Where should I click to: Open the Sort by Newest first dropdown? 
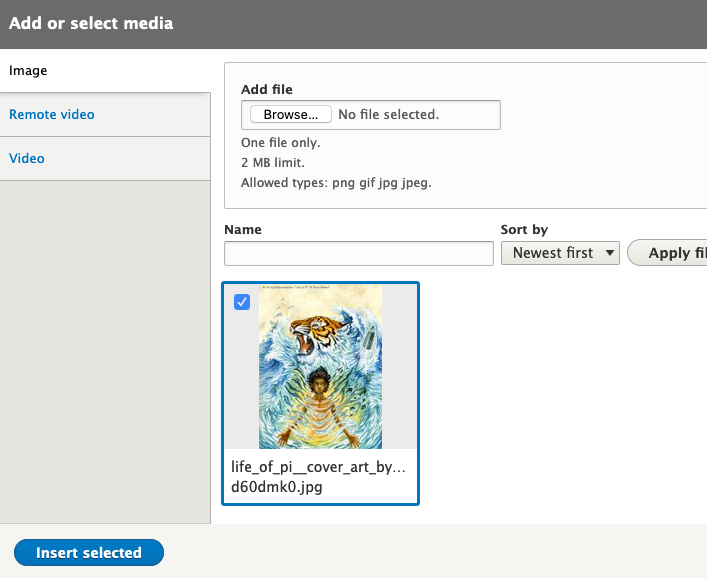560,253
